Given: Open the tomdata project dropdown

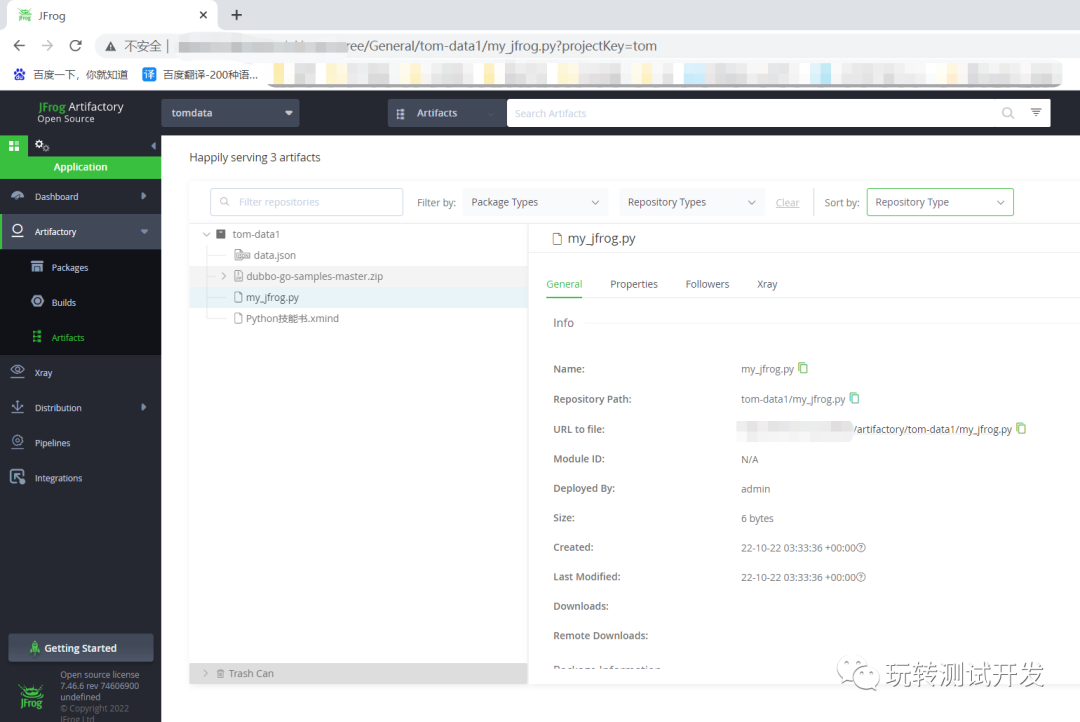Looking at the screenshot, I should (x=230, y=113).
